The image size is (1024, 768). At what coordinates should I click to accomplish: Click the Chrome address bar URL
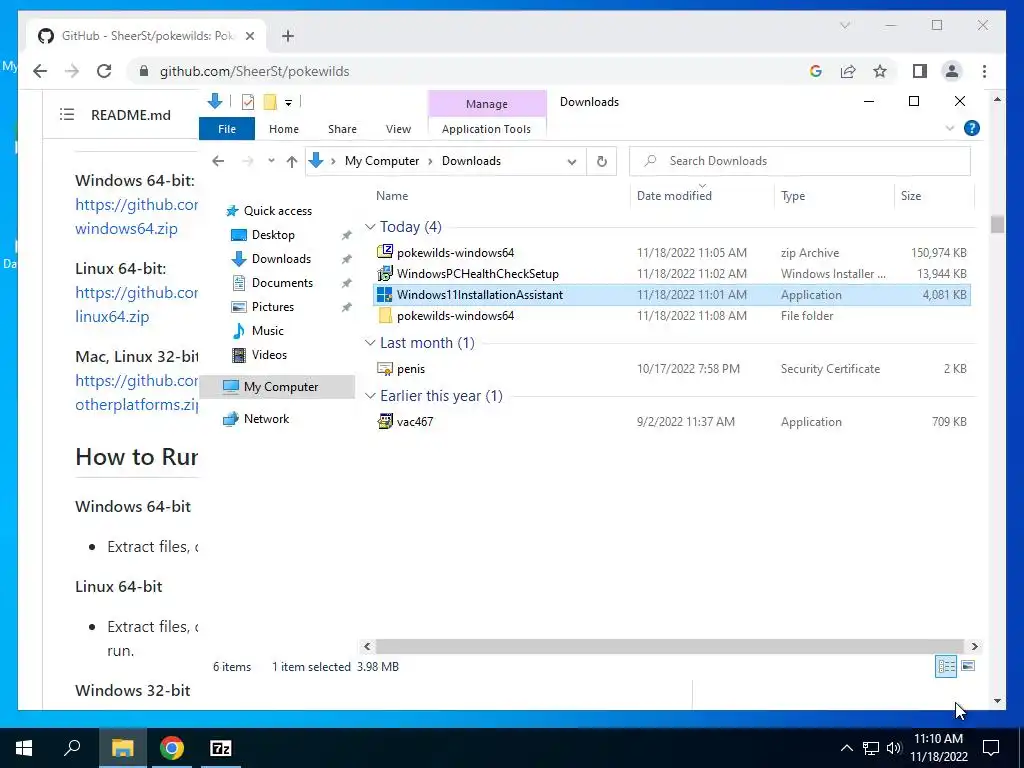254,71
